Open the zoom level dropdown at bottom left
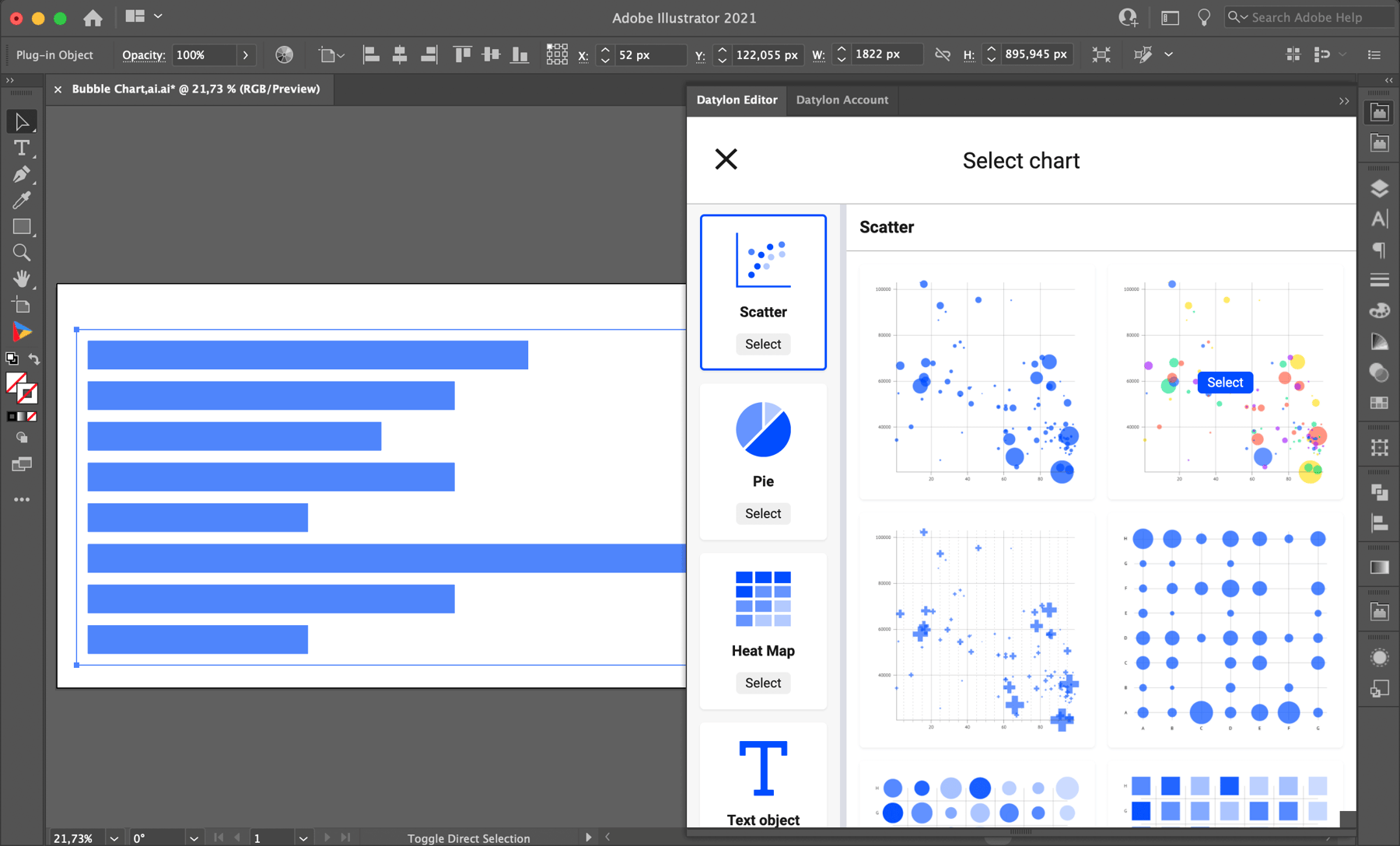The width and height of the screenshot is (1400, 846). click(x=114, y=837)
